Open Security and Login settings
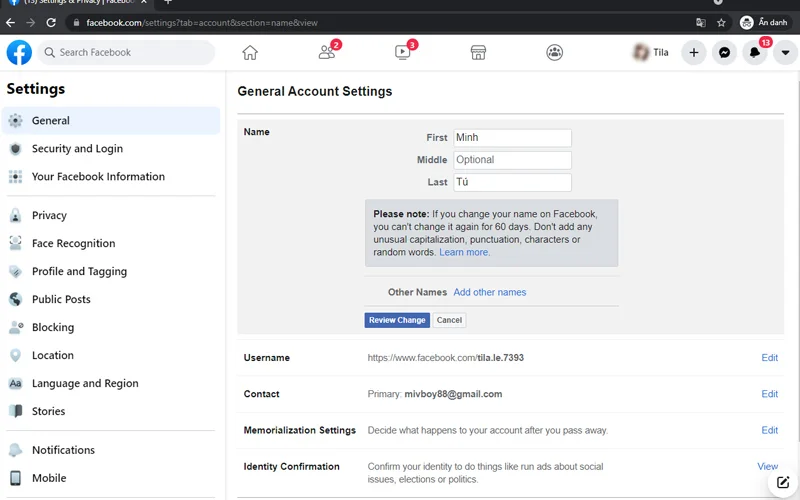The width and height of the screenshot is (800, 500). tap(111, 148)
